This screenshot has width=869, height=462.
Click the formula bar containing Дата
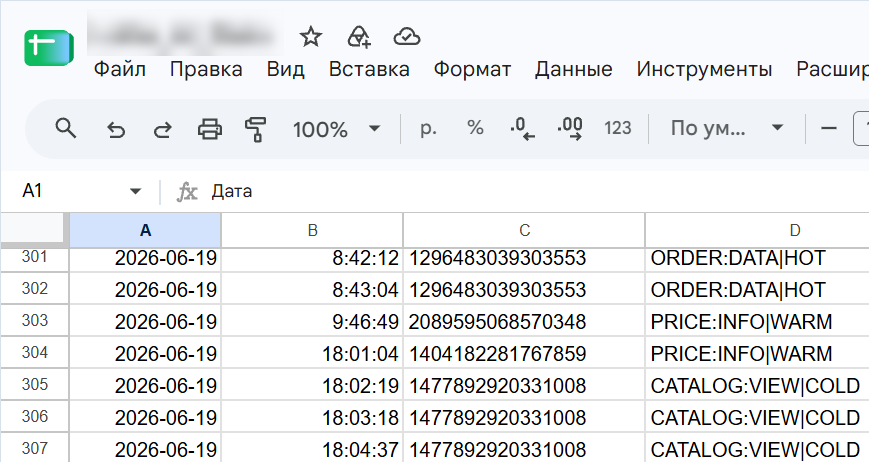[538, 192]
